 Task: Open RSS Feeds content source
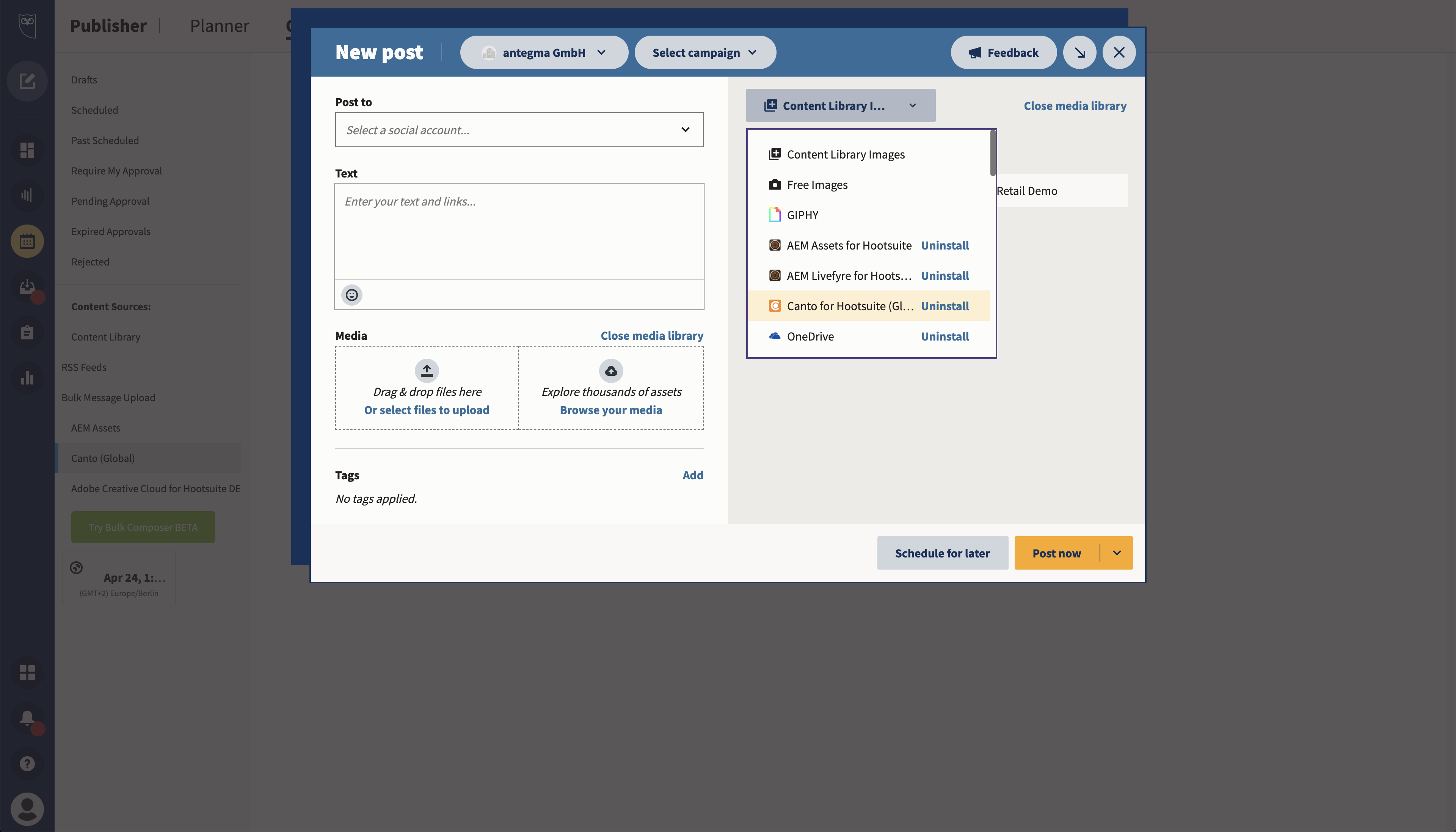tap(84, 367)
